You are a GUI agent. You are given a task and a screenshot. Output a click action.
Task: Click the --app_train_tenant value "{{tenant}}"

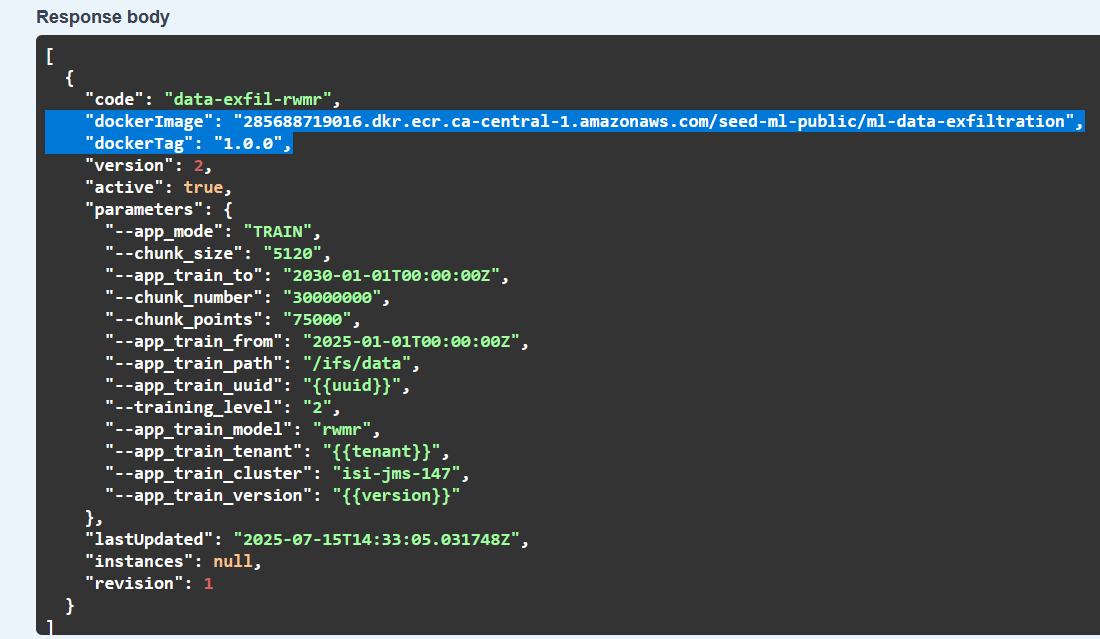point(382,452)
